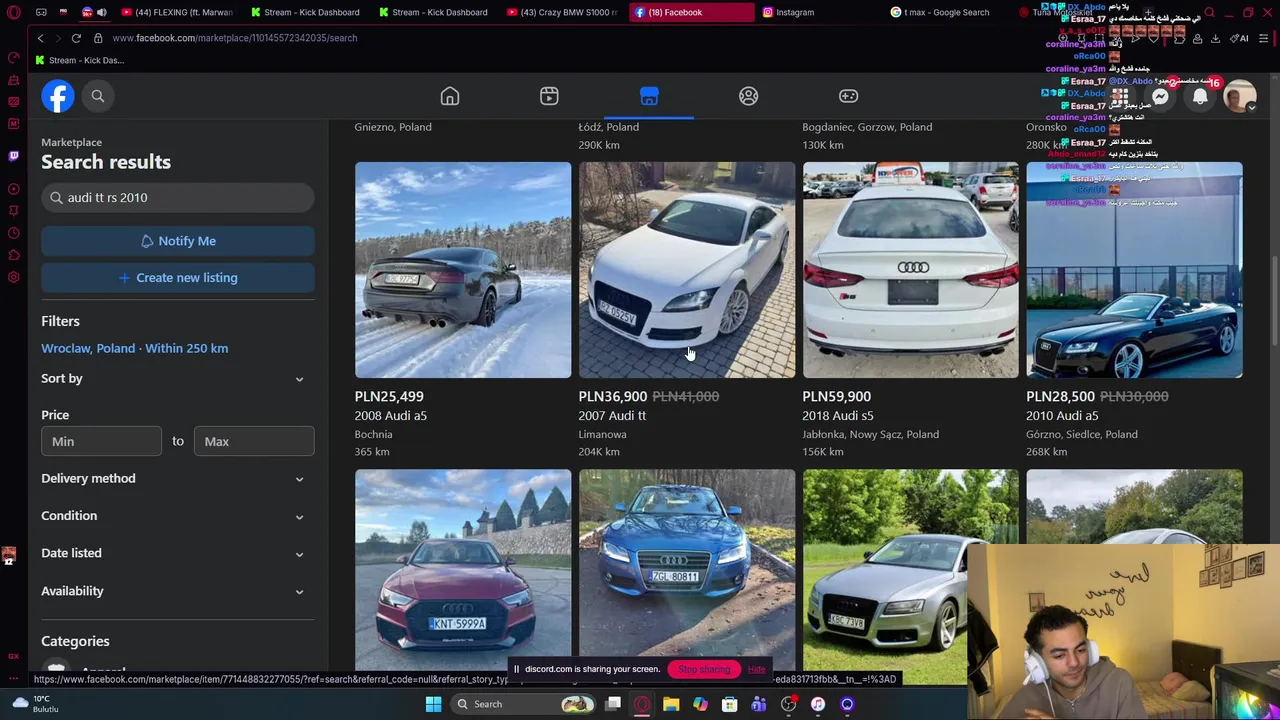Open the Windows Start button
The image size is (1280, 720).
tap(433, 704)
